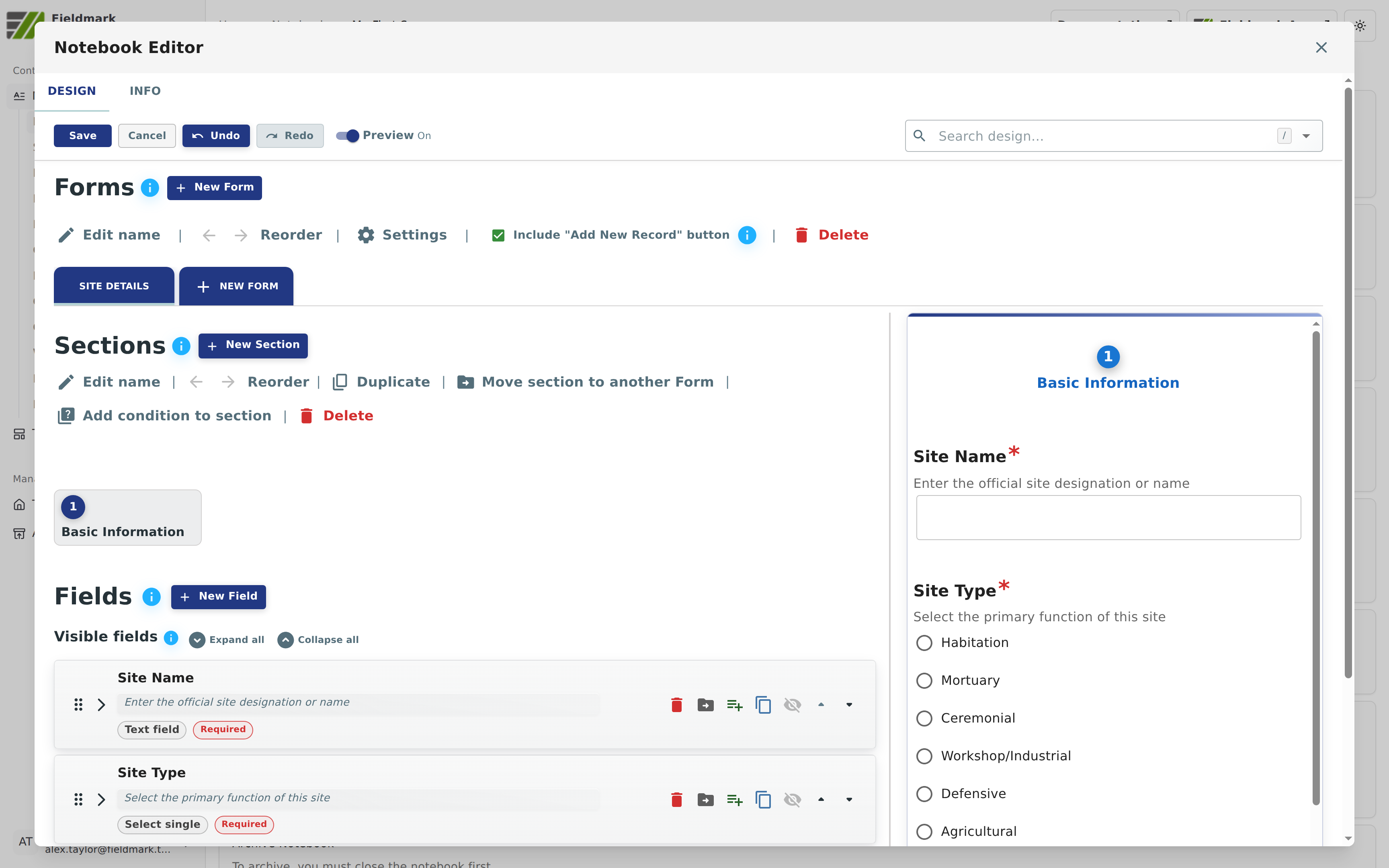
Task: Click New Field button
Action: click(x=219, y=597)
